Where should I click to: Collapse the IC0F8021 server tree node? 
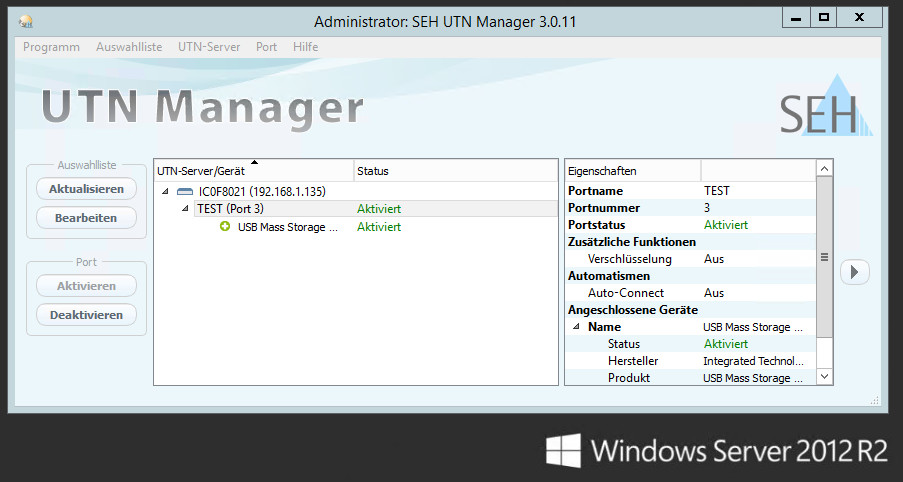[165, 191]
